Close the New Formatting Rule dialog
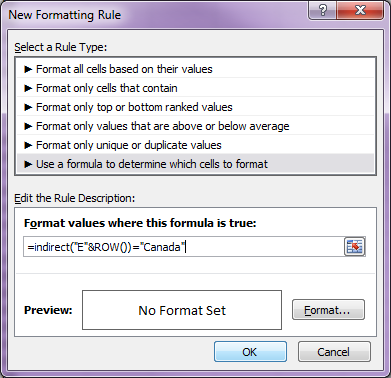Image resolution: width=391 pixels, height=378 pixels. (x=360, y=11)
